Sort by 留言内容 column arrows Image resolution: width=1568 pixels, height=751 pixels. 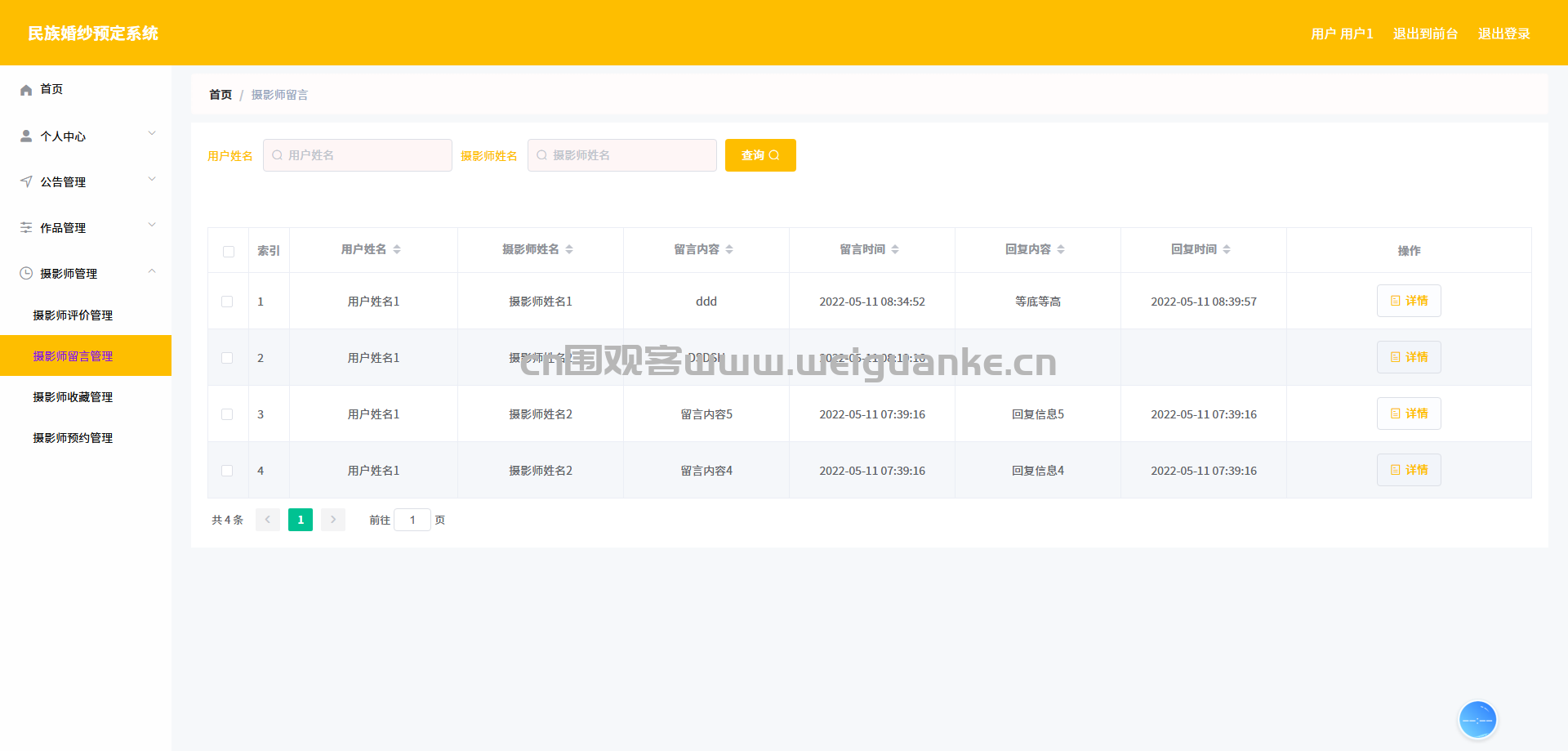[729, 249]
